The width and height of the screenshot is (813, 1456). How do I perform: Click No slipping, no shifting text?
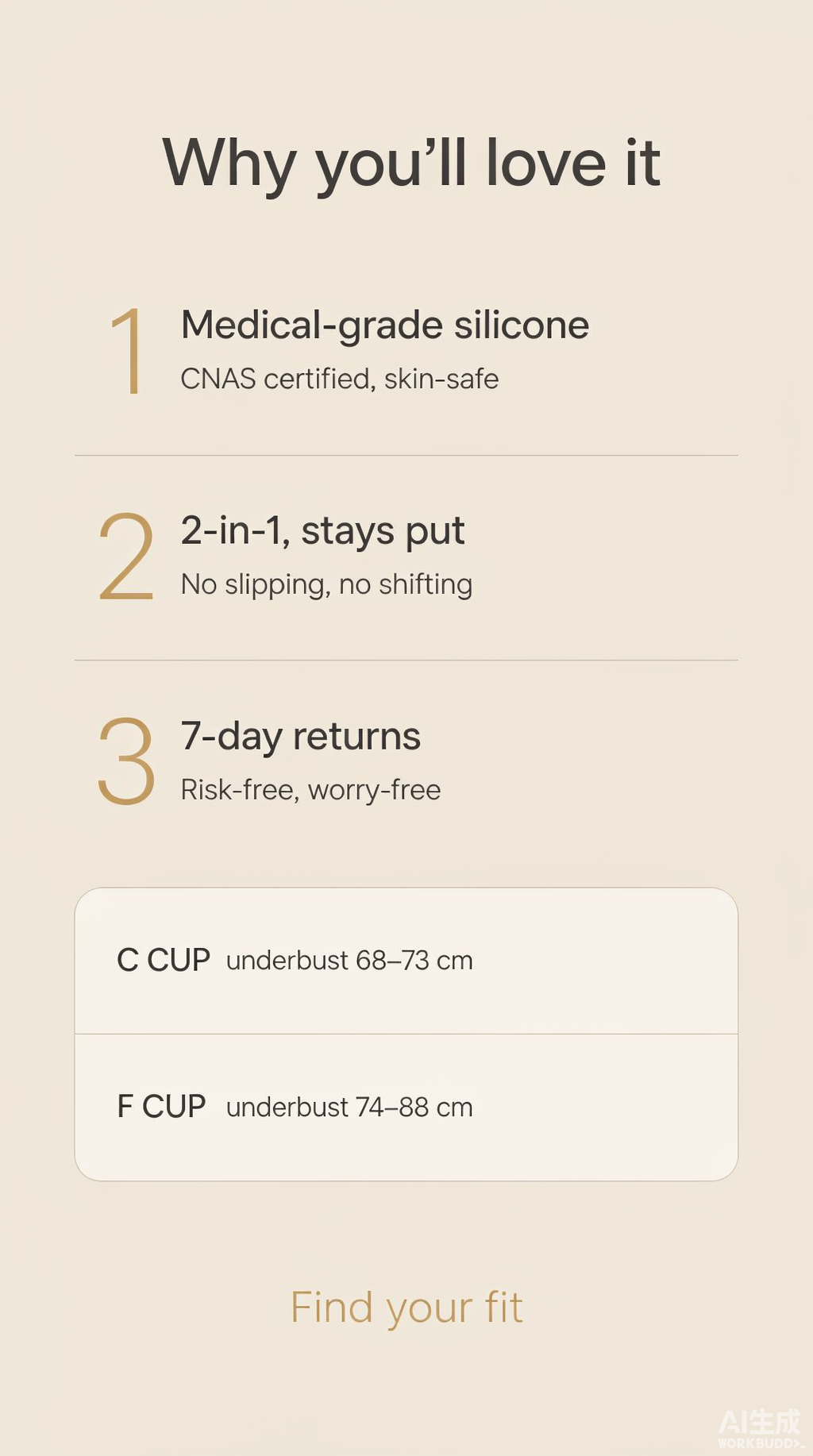click(326, 584)
